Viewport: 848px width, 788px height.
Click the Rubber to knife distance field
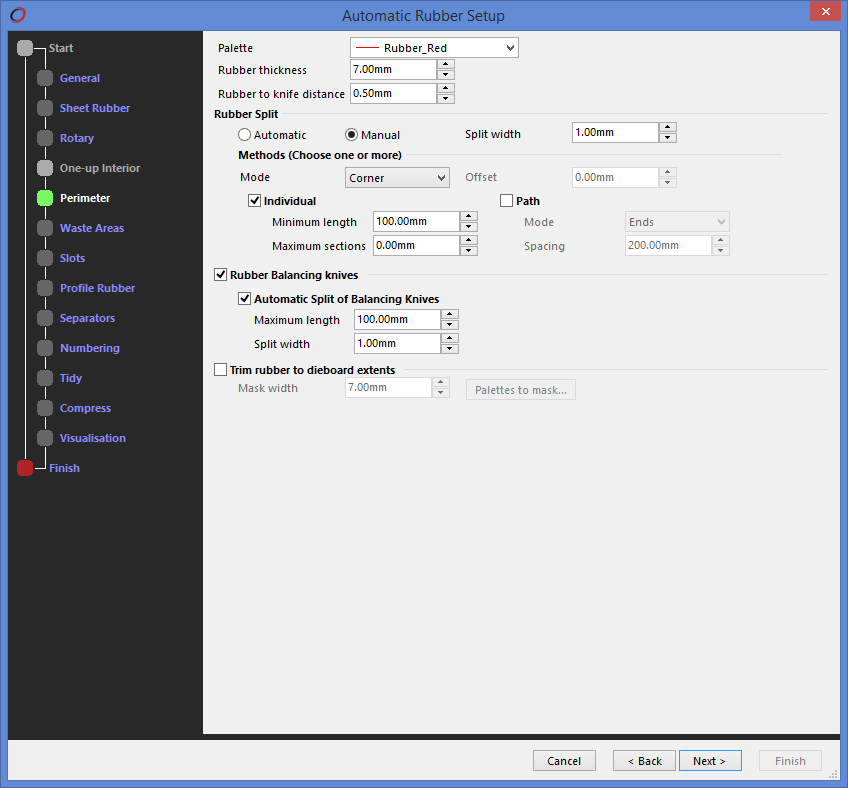[x=393, y=93]
